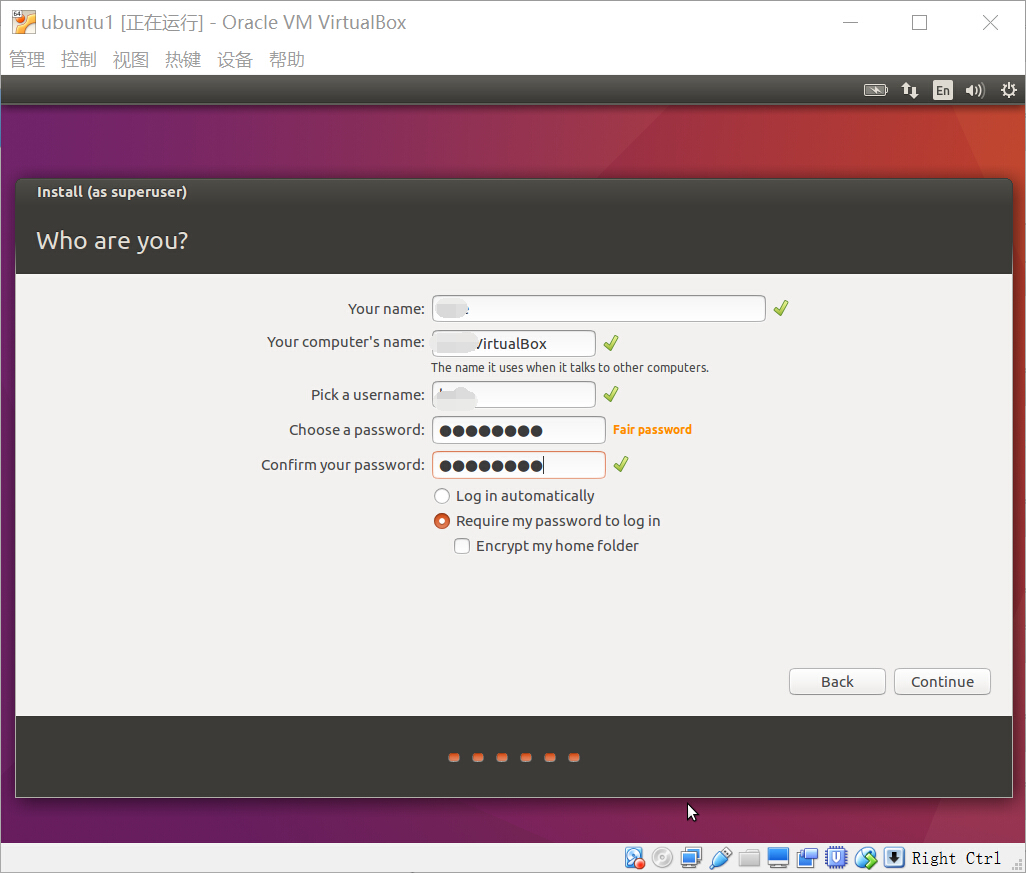Click the display monitor status icon
The height and width of the screenshot is (873, 1026).
778,857
